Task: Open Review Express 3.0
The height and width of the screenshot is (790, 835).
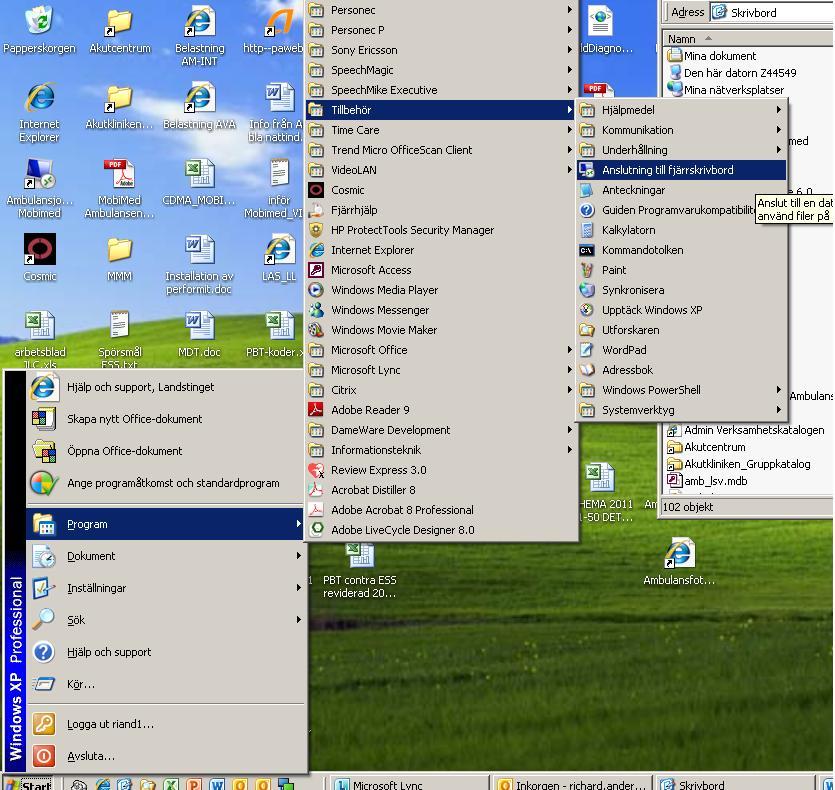Action: tap(441, 470)
